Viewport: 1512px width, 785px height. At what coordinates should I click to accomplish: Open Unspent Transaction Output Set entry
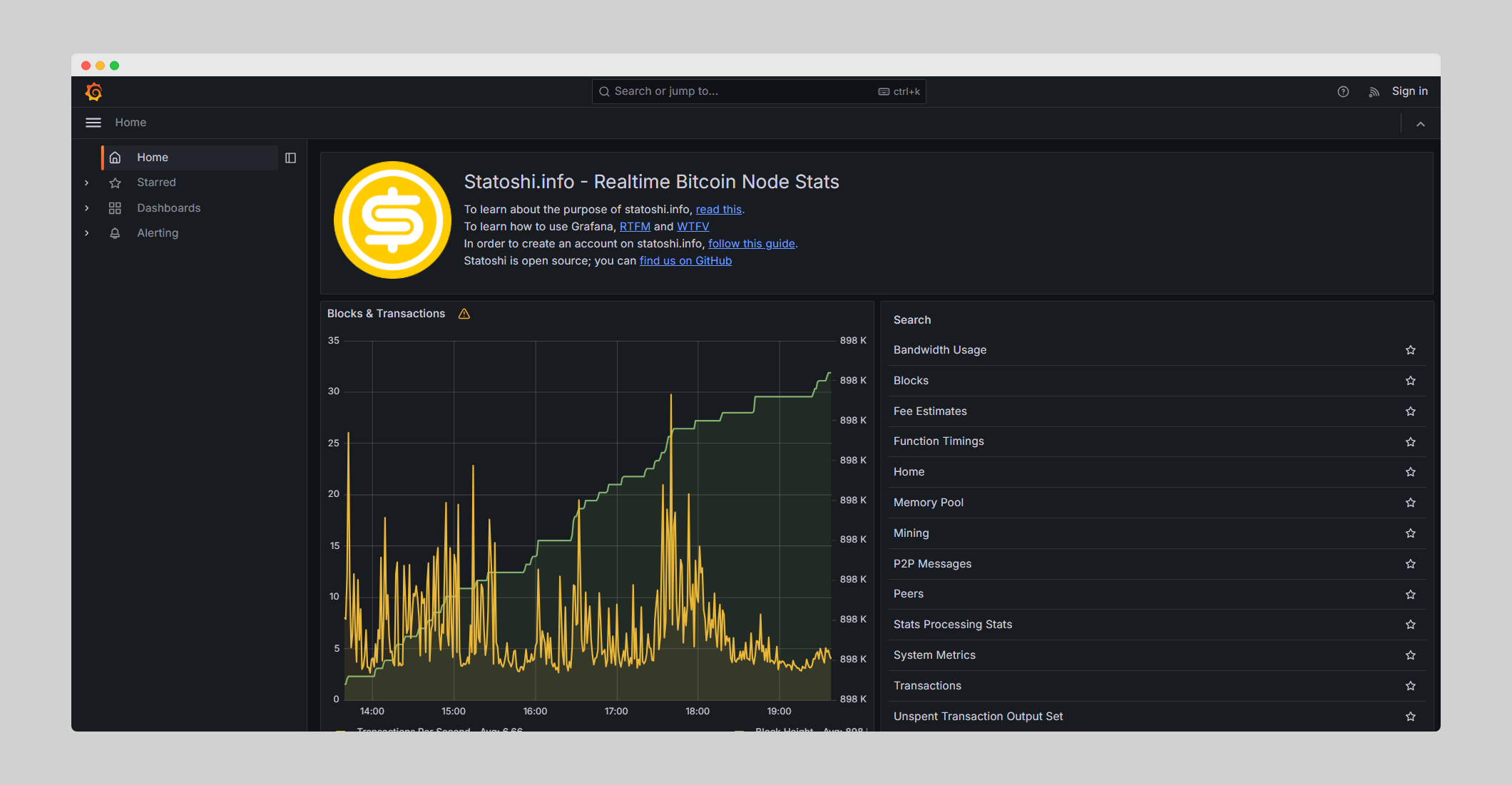click(978, 717)
